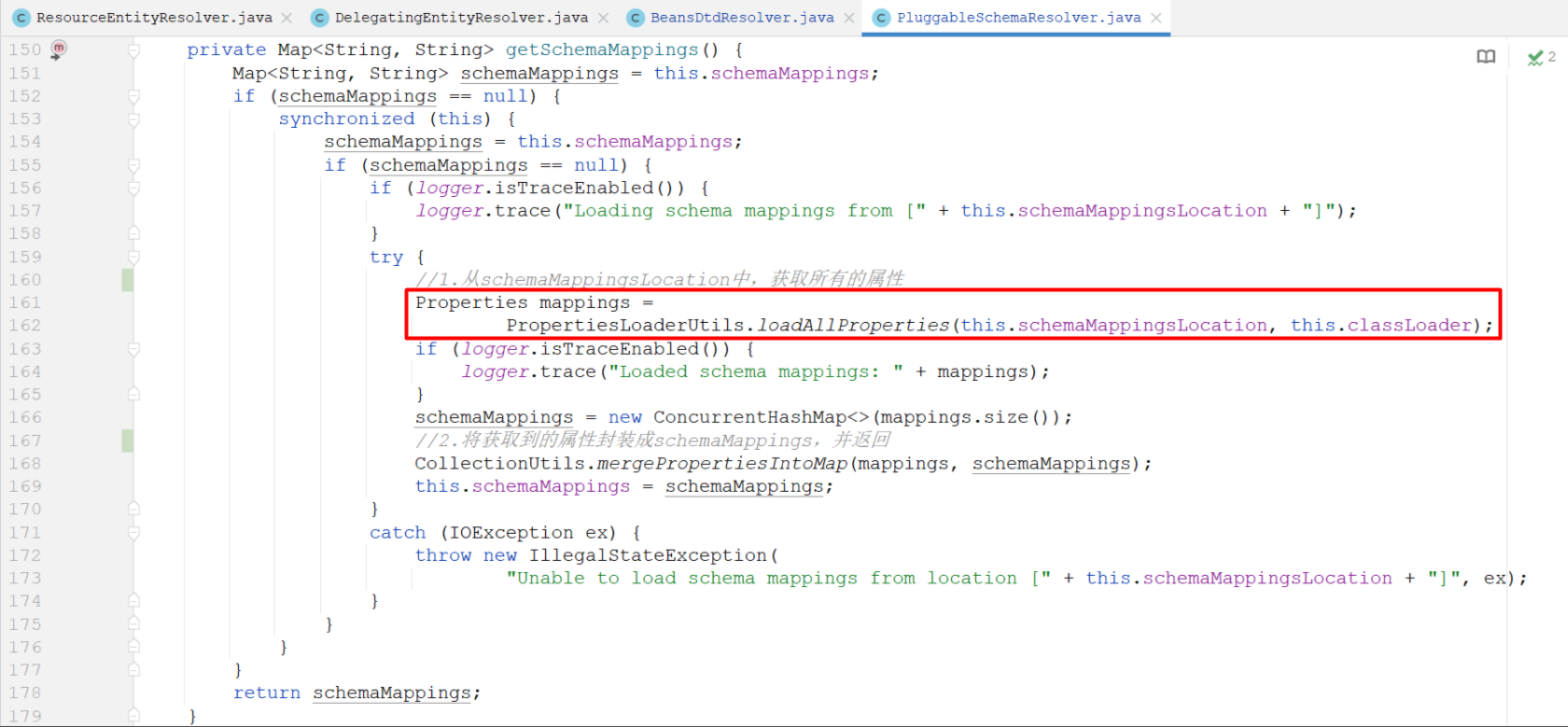1568x727 pixels.
Task: Click line number 161 in the gutter
Action: coord(25,302)
